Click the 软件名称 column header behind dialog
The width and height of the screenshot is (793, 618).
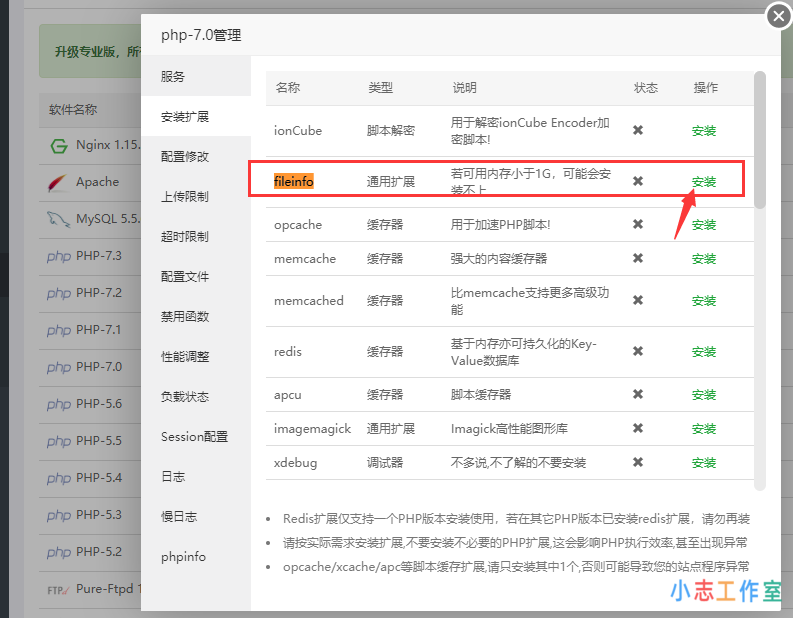(x=73, y=109)
